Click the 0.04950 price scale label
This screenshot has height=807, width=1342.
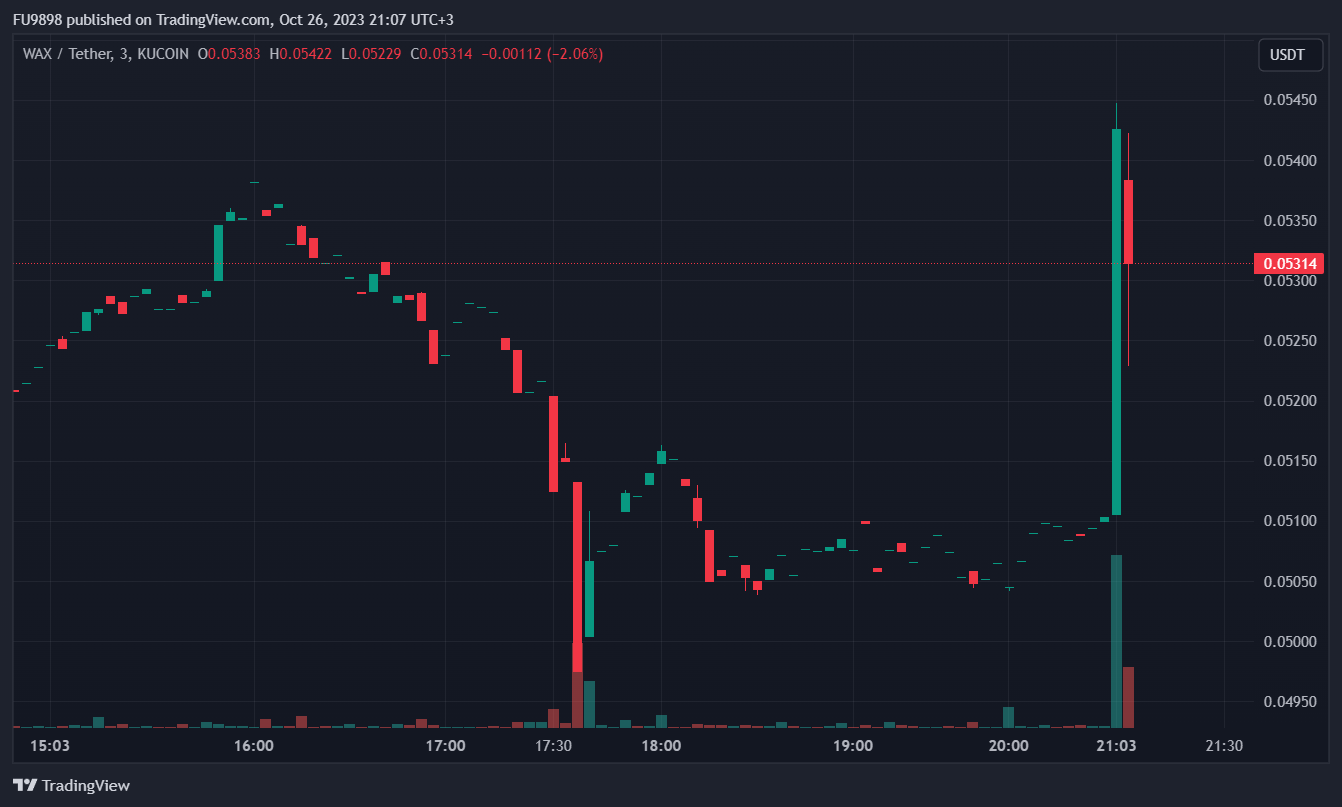[x=1288, y=702]
